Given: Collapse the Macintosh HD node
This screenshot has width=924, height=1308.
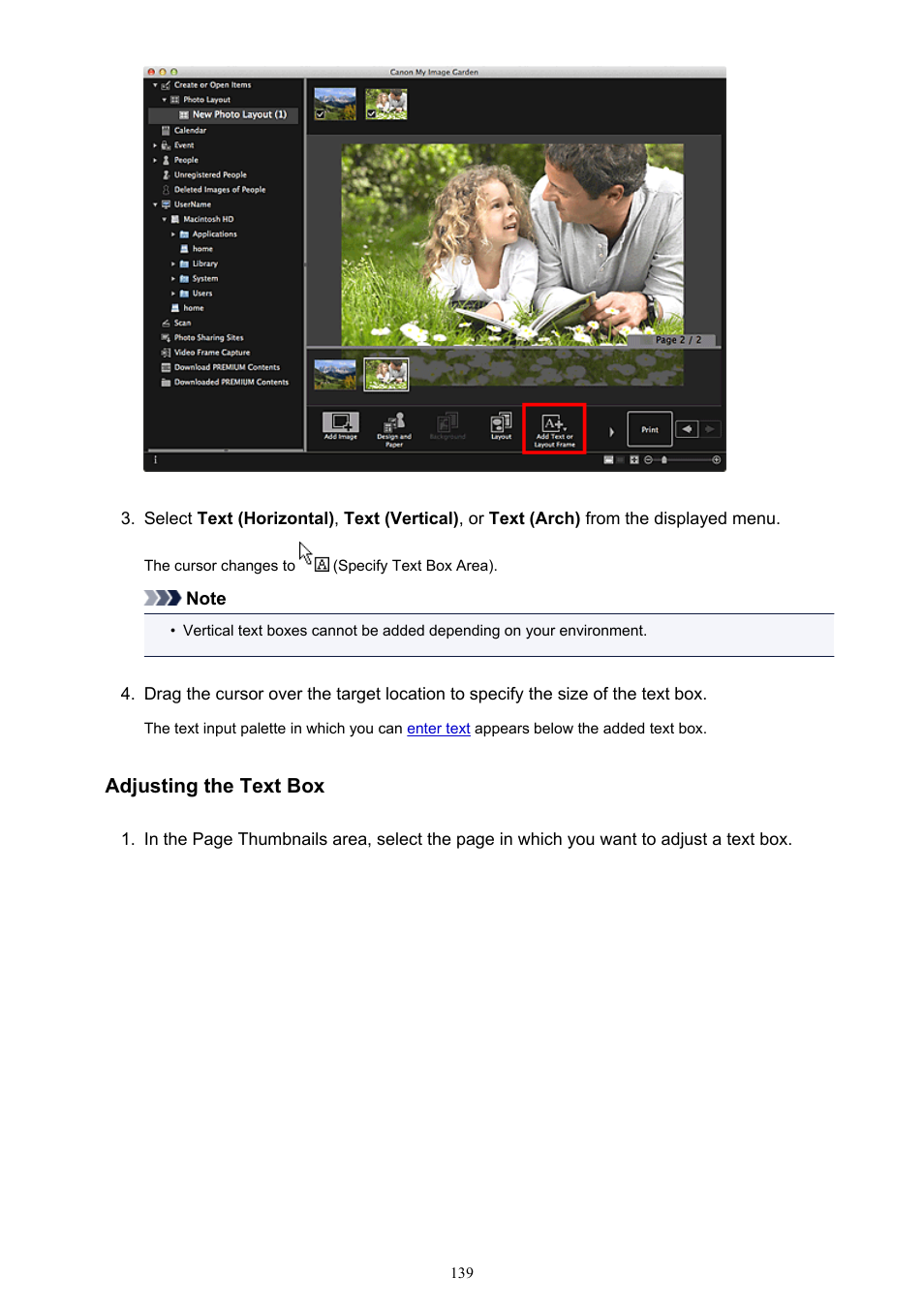Looking at the screenshot, I should tap(165, 220).
